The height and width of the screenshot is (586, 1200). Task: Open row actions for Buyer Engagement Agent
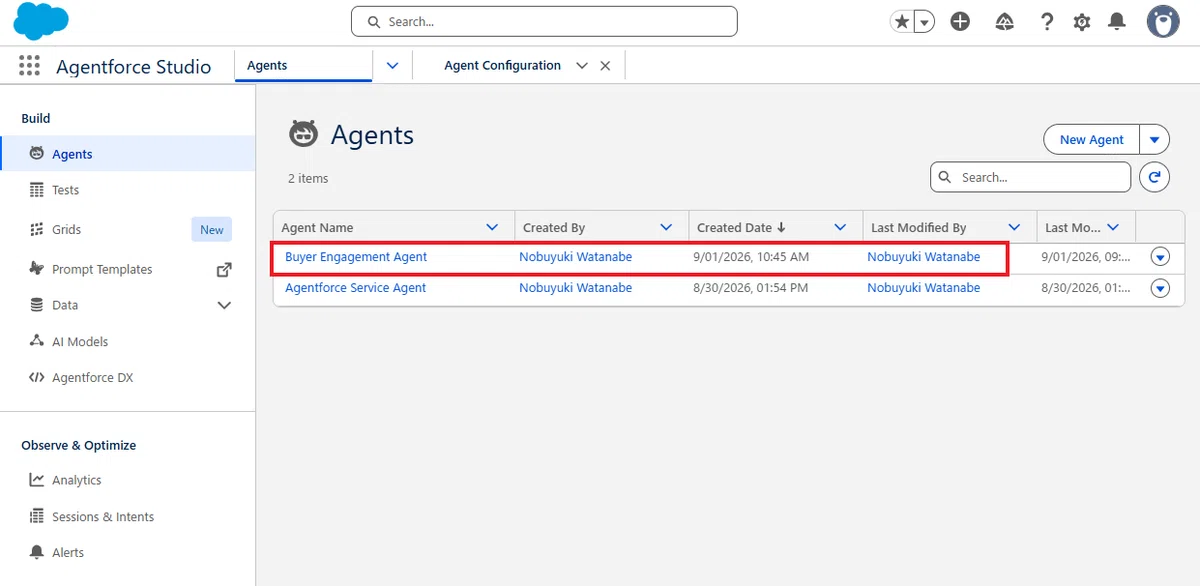1160,257
